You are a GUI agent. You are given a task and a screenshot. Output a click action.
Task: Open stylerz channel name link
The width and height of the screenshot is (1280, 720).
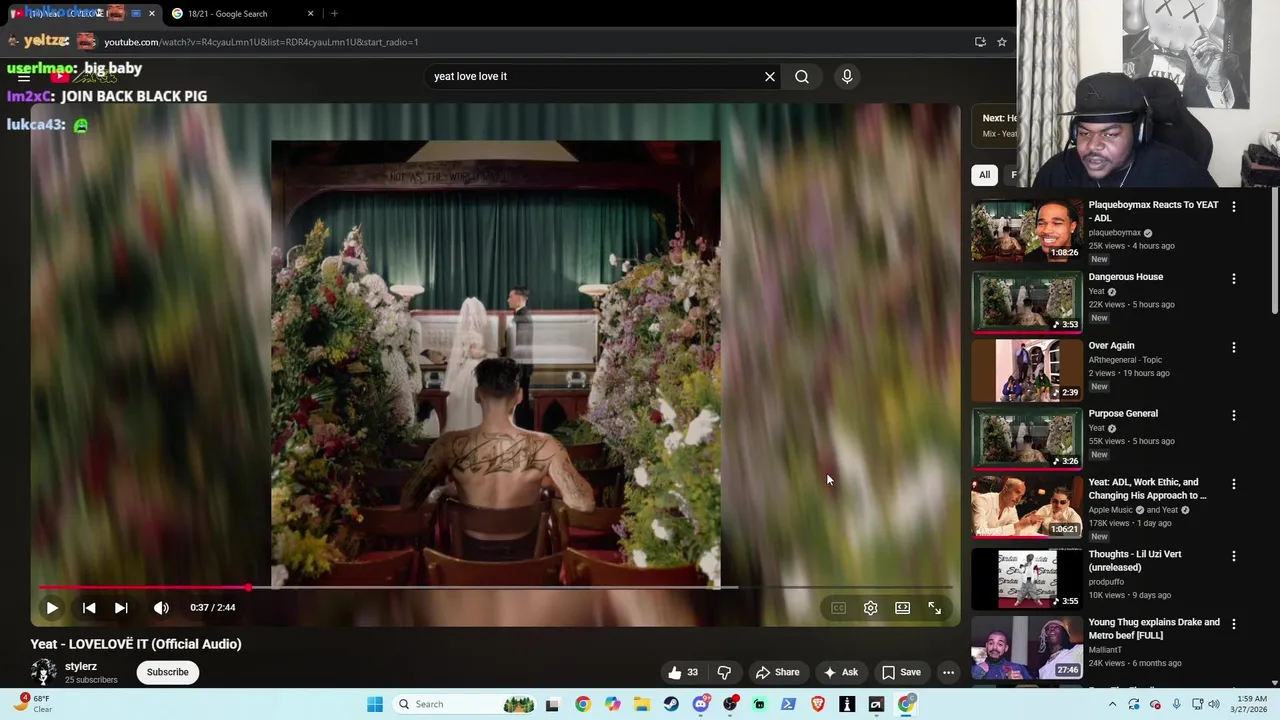81,666
